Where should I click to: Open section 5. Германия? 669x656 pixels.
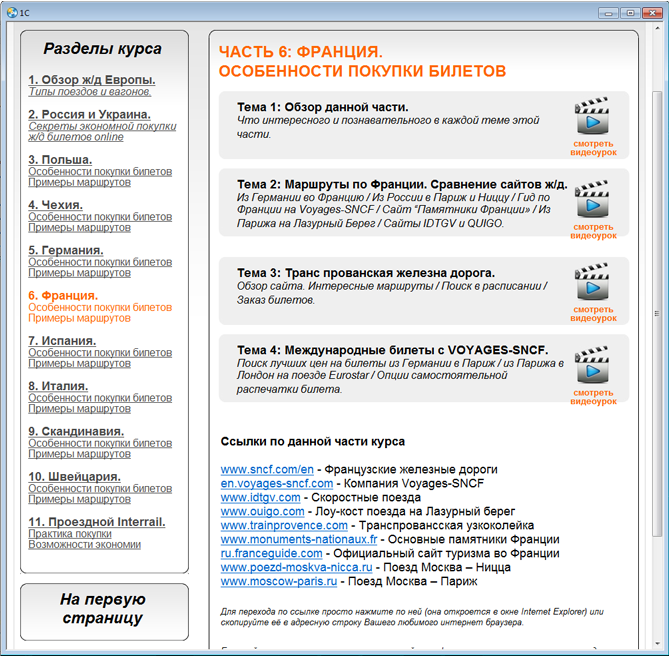66,250
